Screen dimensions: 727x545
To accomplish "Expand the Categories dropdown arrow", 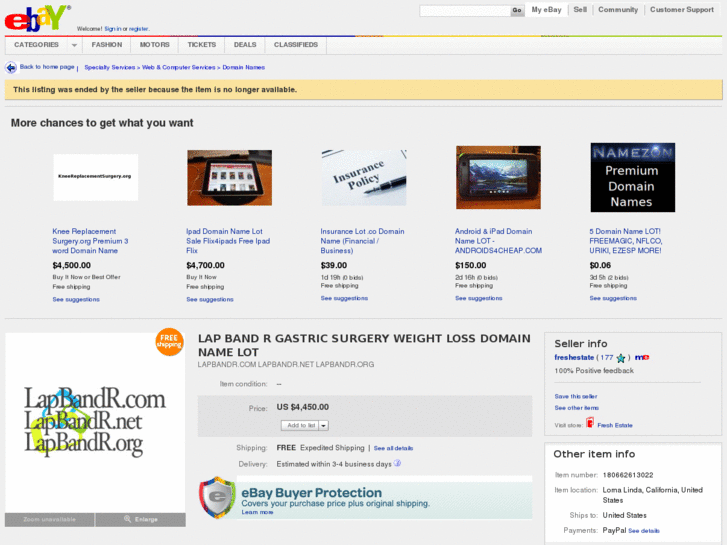I will coord(74,45).
